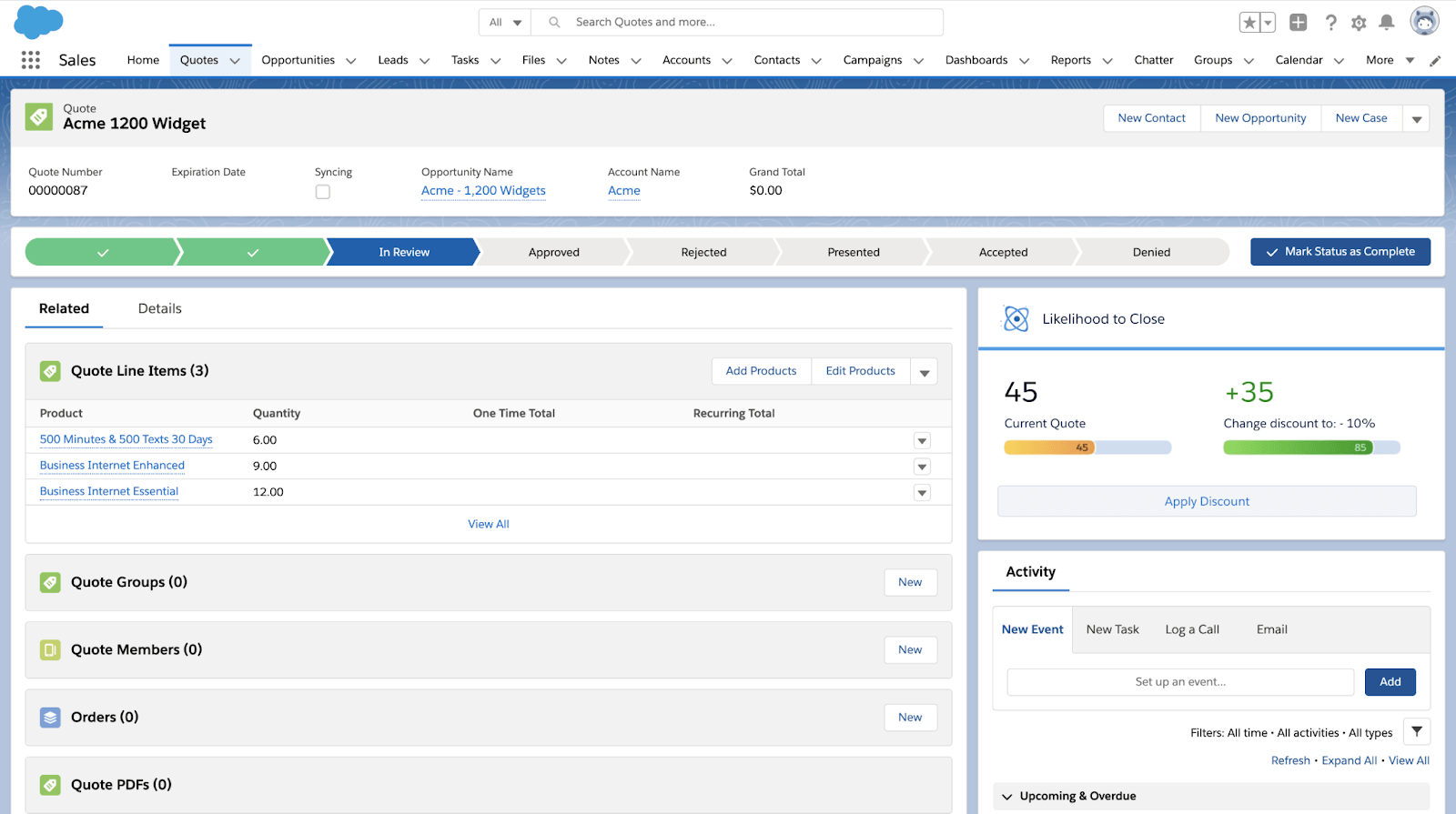Collapse the Upcoming & Overdue section
1456x814 pixels.
coord(1007,797)
